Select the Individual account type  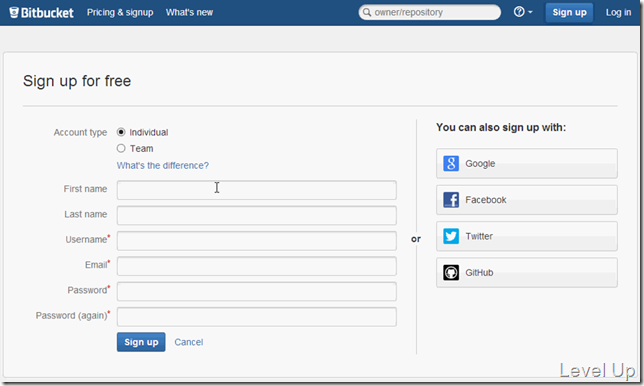[121, 132]
